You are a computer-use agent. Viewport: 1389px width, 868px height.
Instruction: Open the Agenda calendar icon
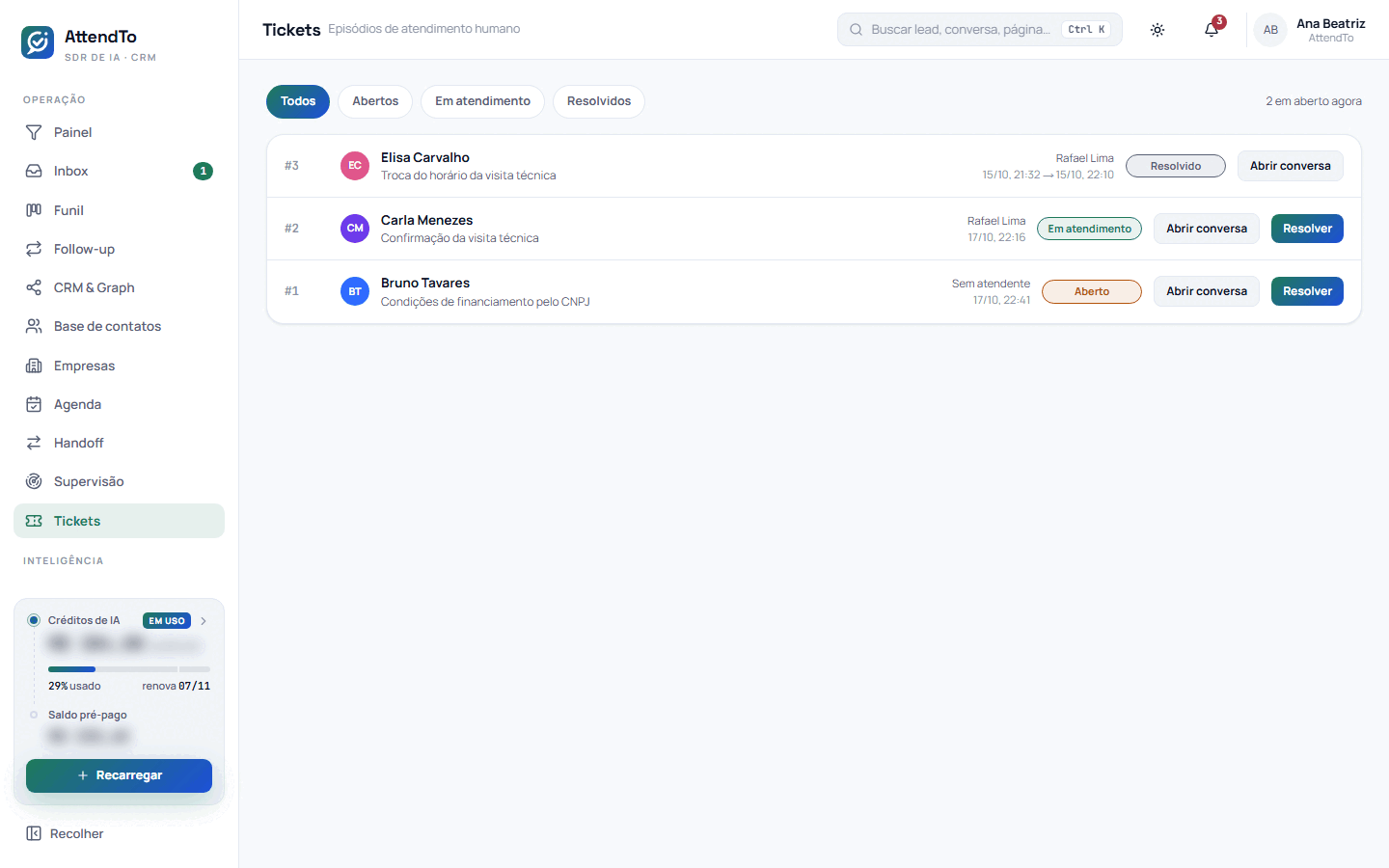[x=34, y=404]
